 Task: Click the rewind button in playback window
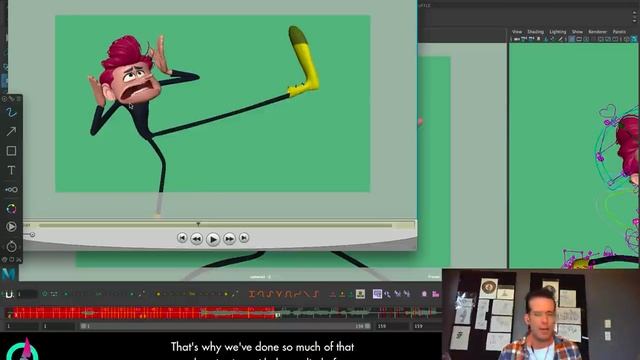(197, 238)
